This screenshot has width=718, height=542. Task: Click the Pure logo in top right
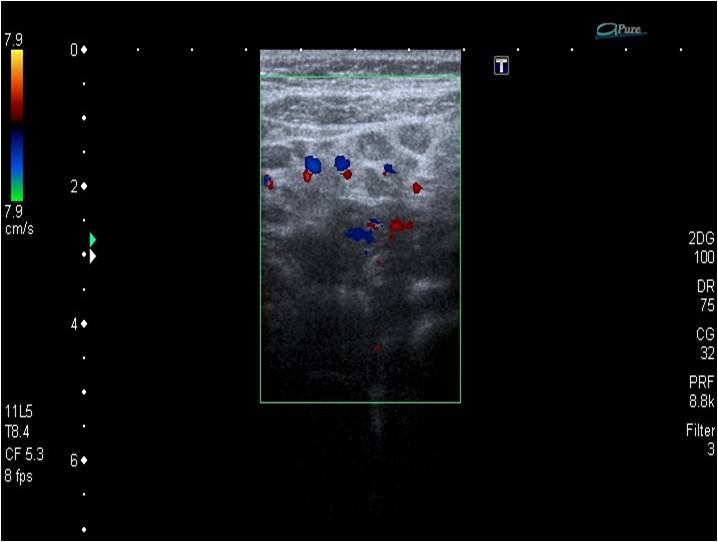point(621,31)
